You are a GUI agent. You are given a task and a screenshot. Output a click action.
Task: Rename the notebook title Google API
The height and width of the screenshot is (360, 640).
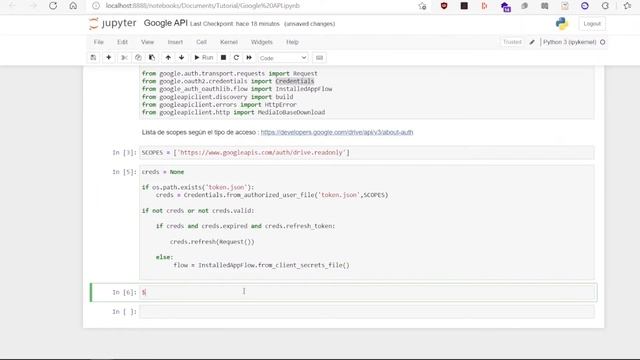tap(165, 23)
